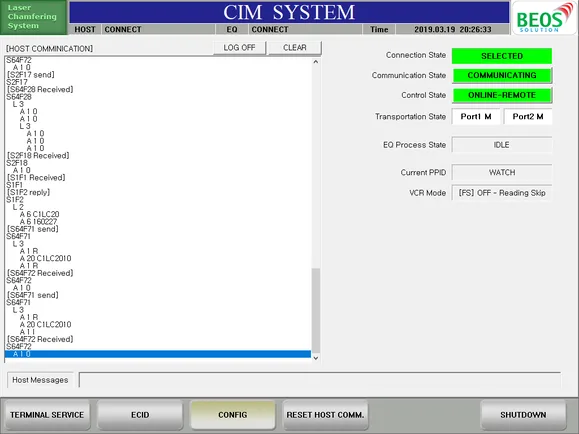Click the Host Messages text field
579x434 pixels.
point(320,380)
